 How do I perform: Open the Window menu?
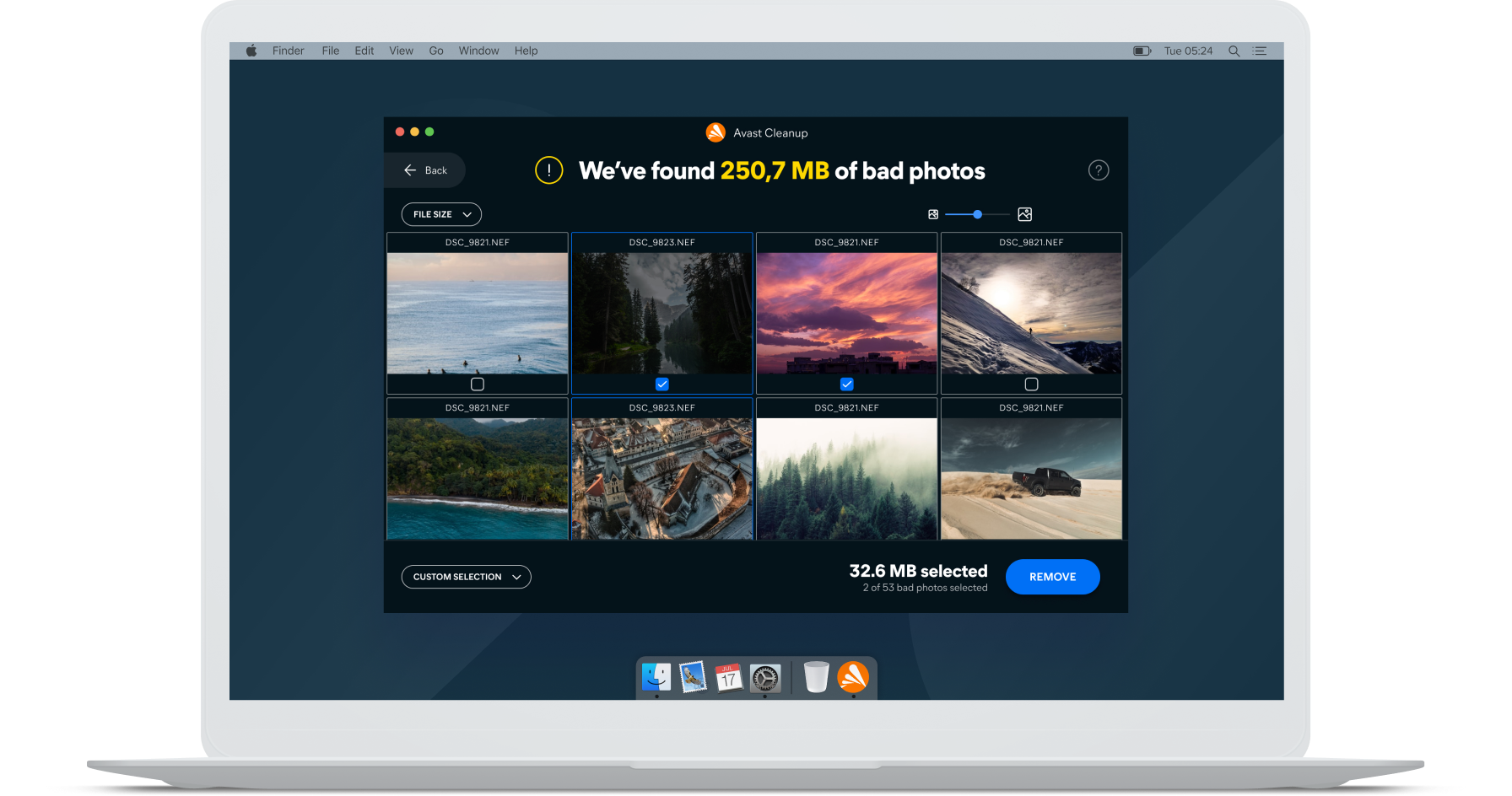coord(478,51)
